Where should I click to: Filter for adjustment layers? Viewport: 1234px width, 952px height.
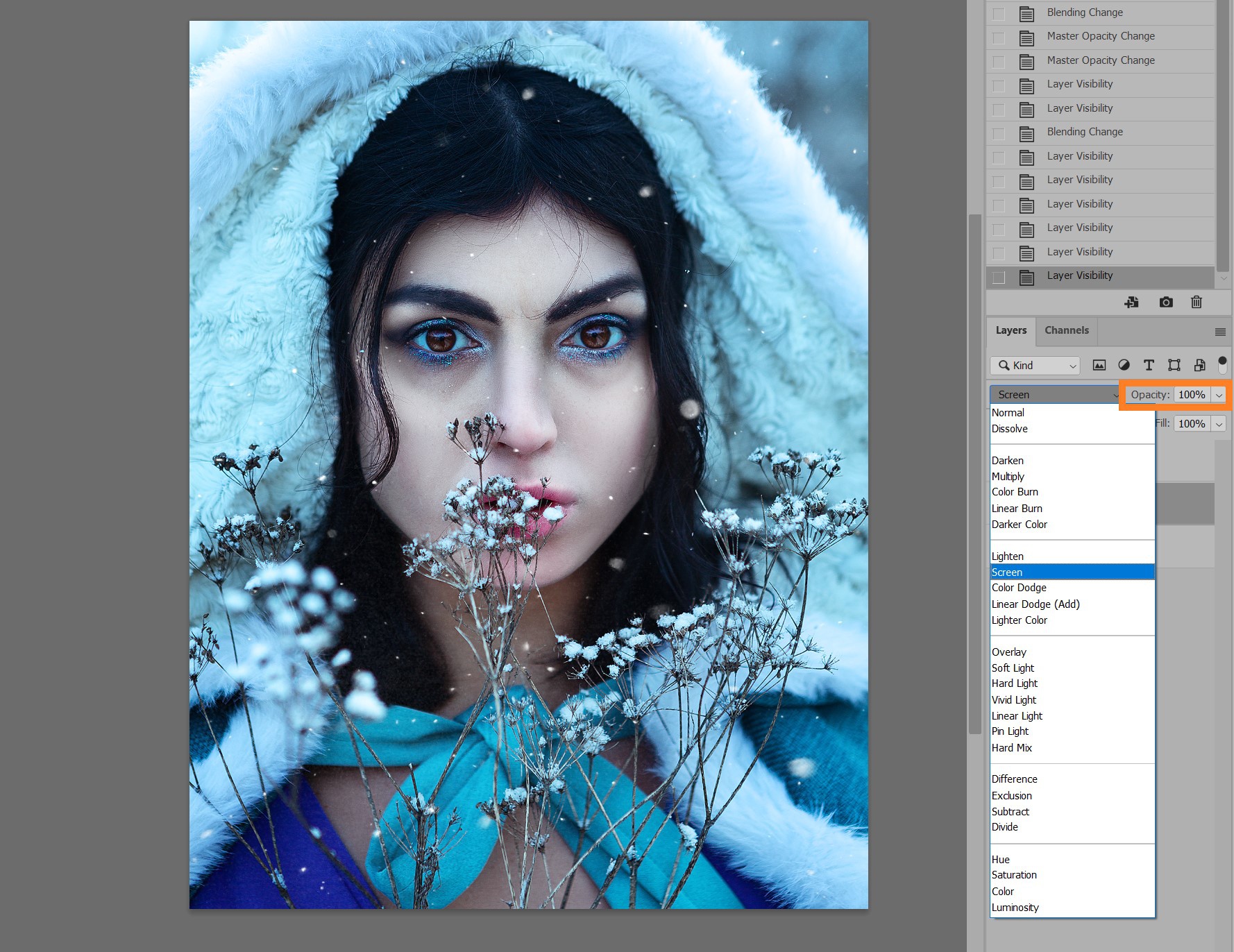click(x=1124, y=365)
